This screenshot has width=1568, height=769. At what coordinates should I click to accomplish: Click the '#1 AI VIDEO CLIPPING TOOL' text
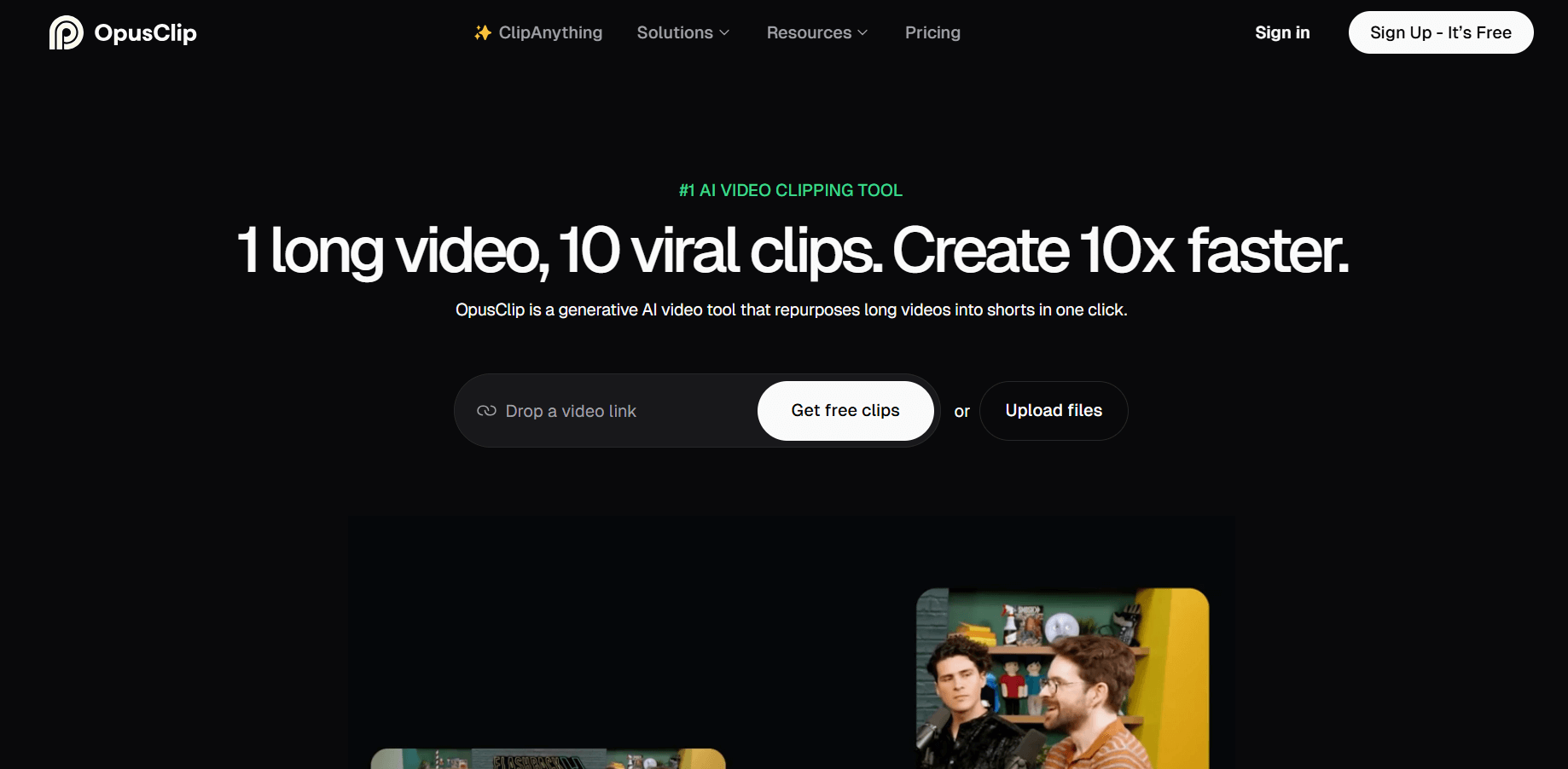791,190
